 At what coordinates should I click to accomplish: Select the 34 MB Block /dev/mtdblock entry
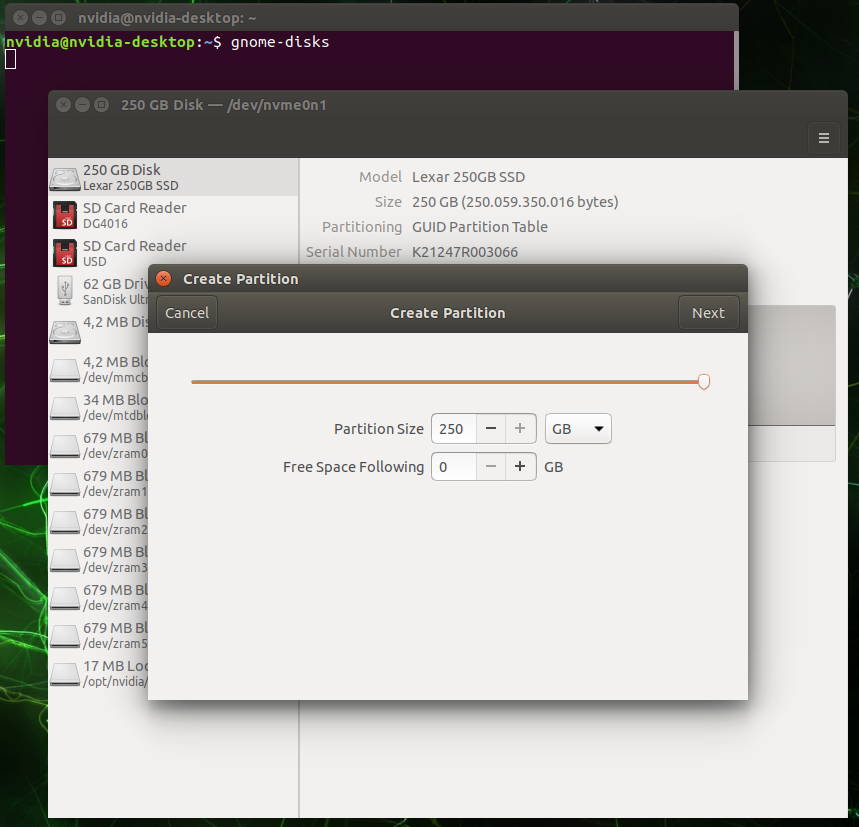pos(99,407)
